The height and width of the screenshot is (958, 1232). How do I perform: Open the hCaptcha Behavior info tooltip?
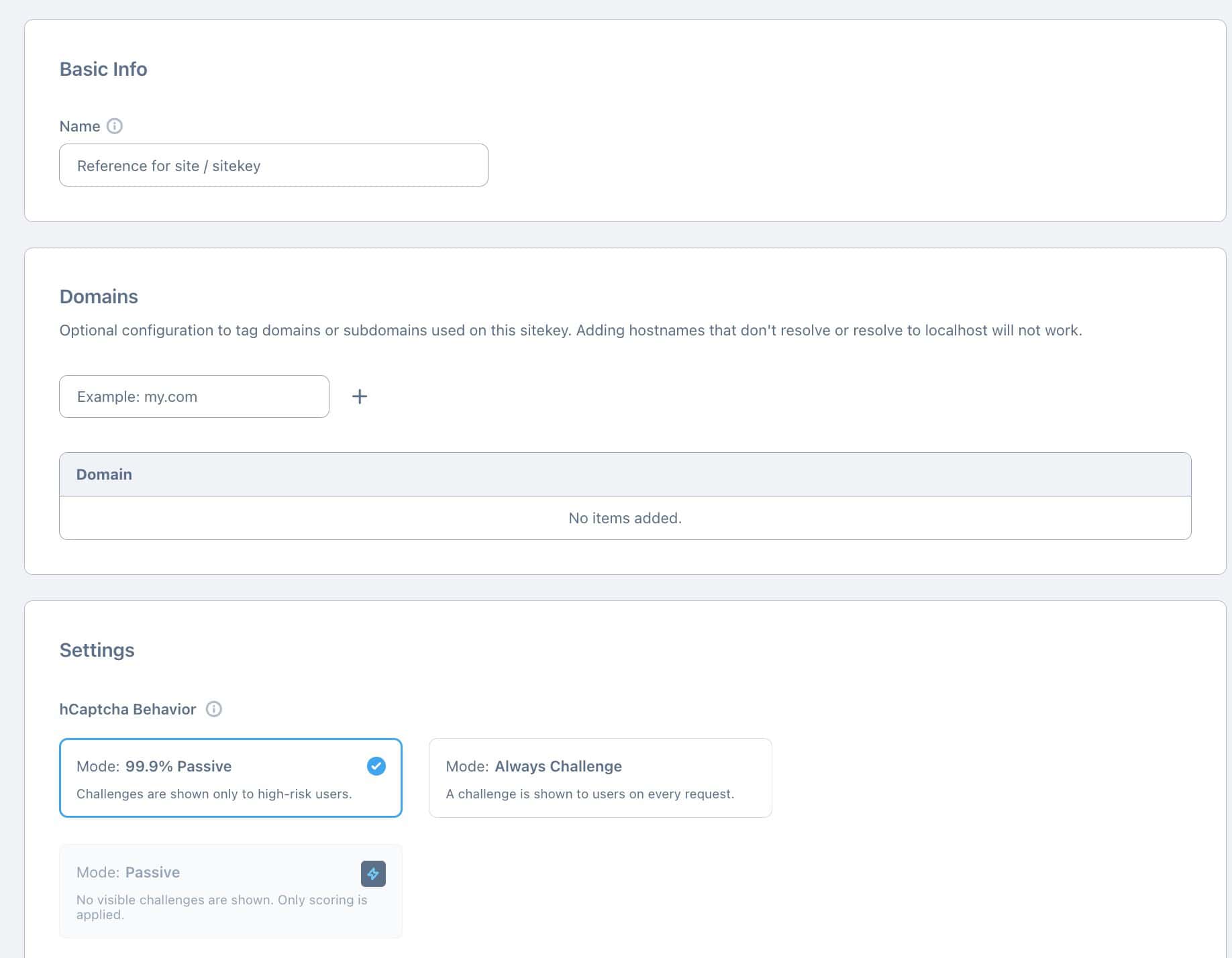coord(214,708)
